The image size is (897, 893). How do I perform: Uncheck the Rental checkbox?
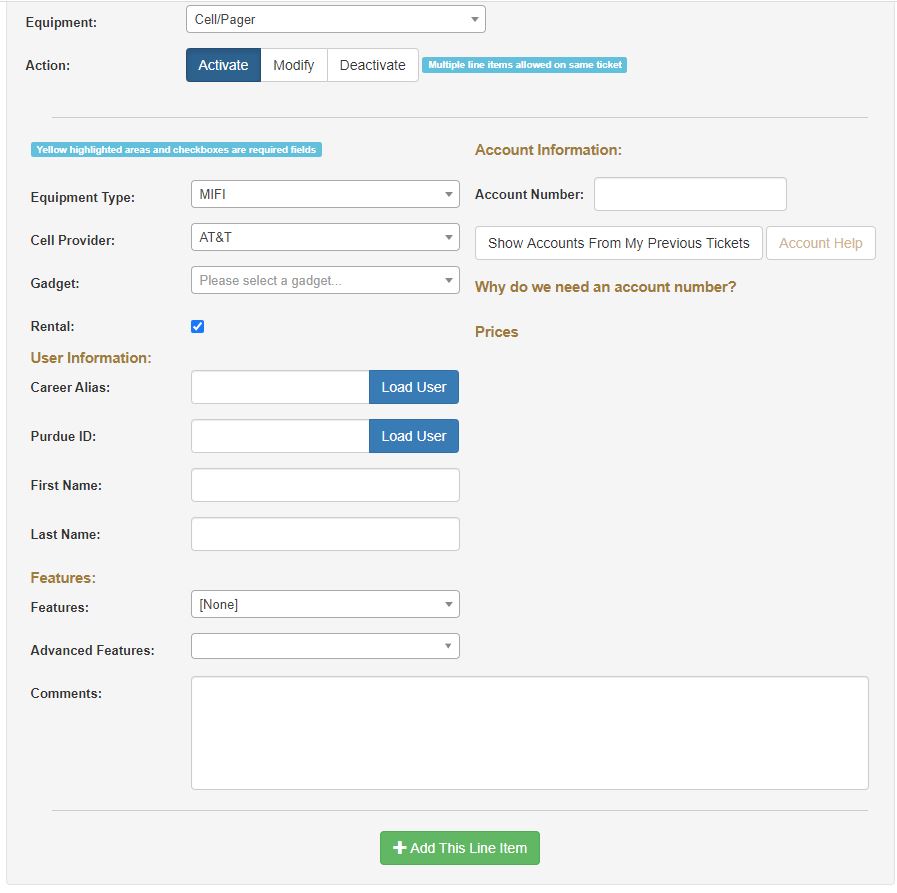[x=198, y=326]
